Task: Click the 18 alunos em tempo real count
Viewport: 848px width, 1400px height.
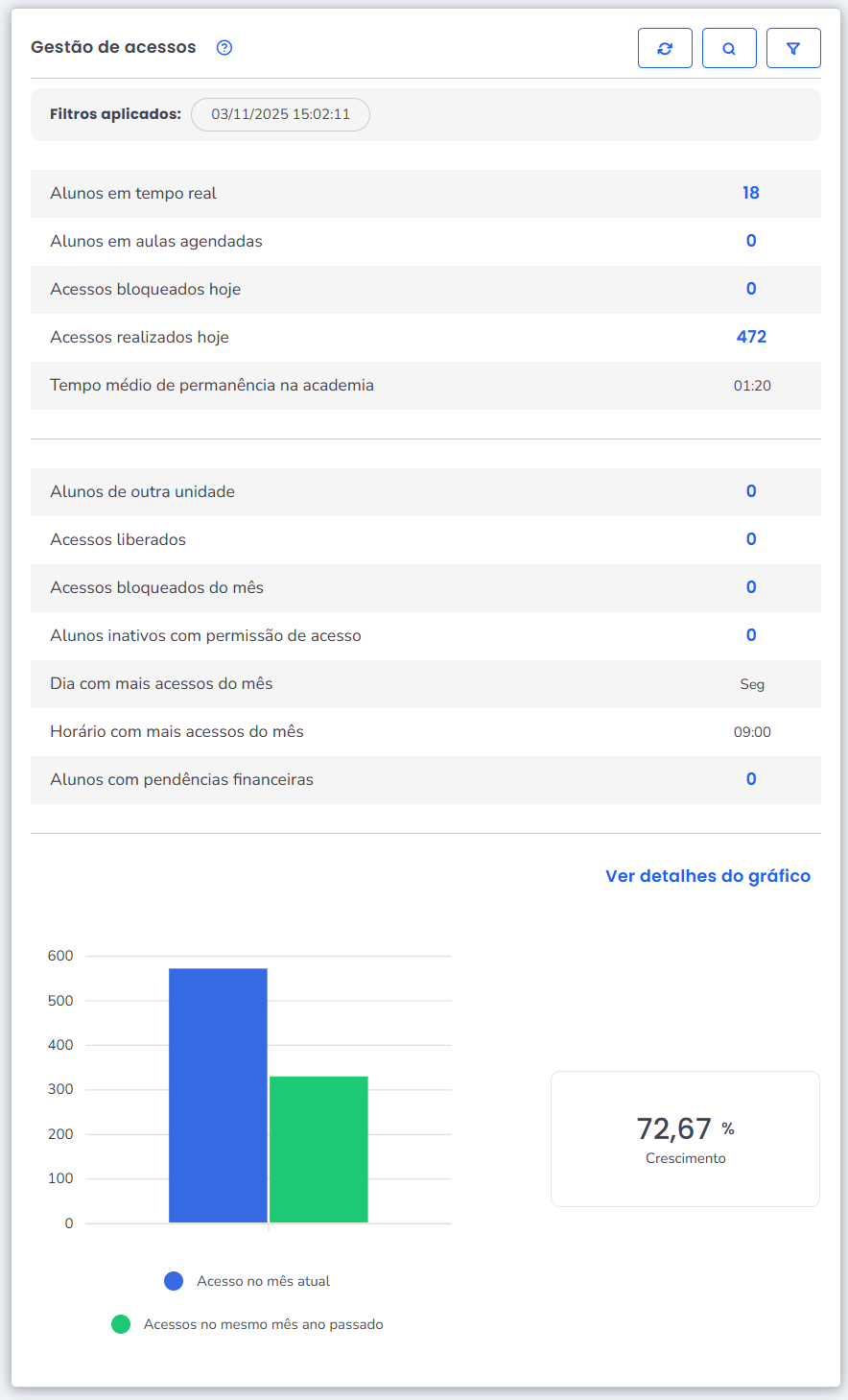Action: click(x=750, y=193)
